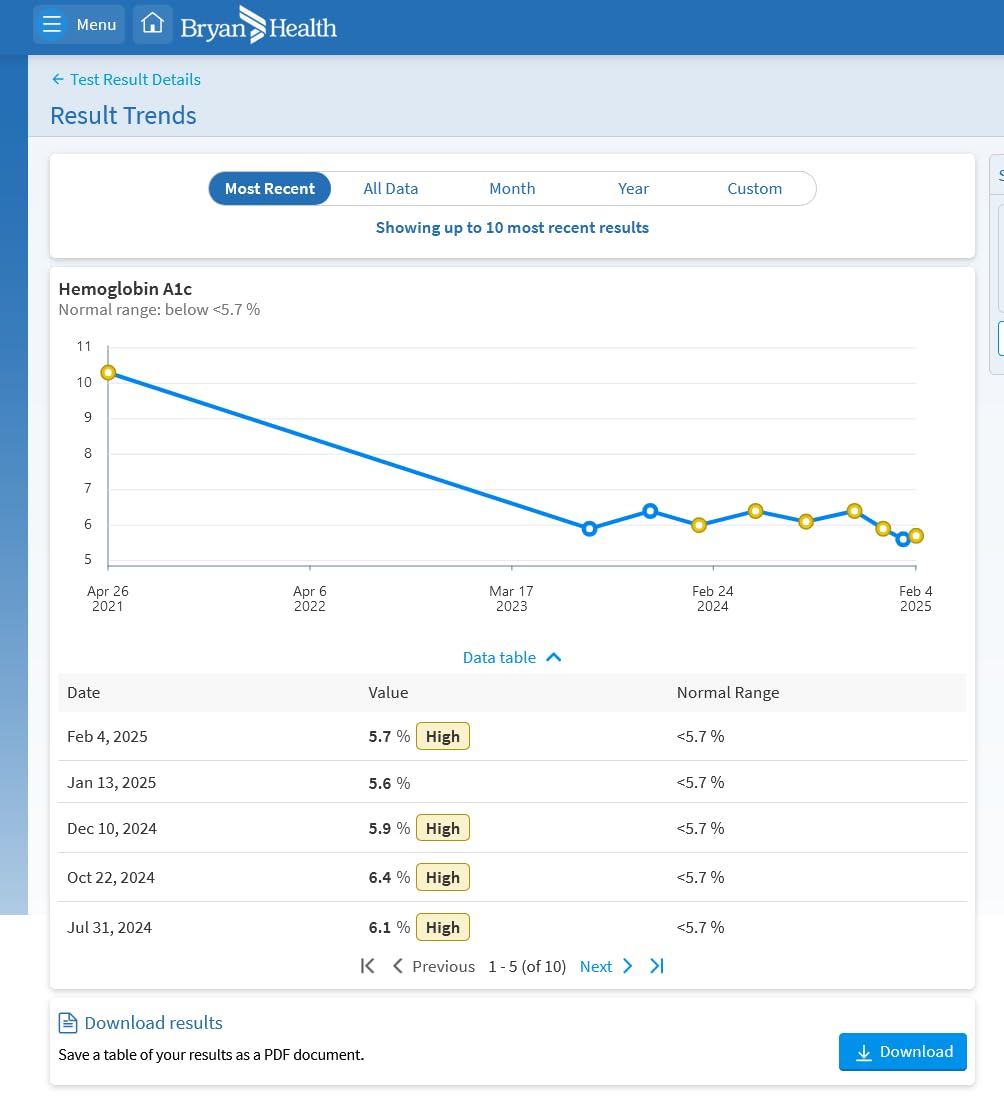The image size is (1004, 1099).
Task: Click the Normal Range column header
Action: point(728,692)
